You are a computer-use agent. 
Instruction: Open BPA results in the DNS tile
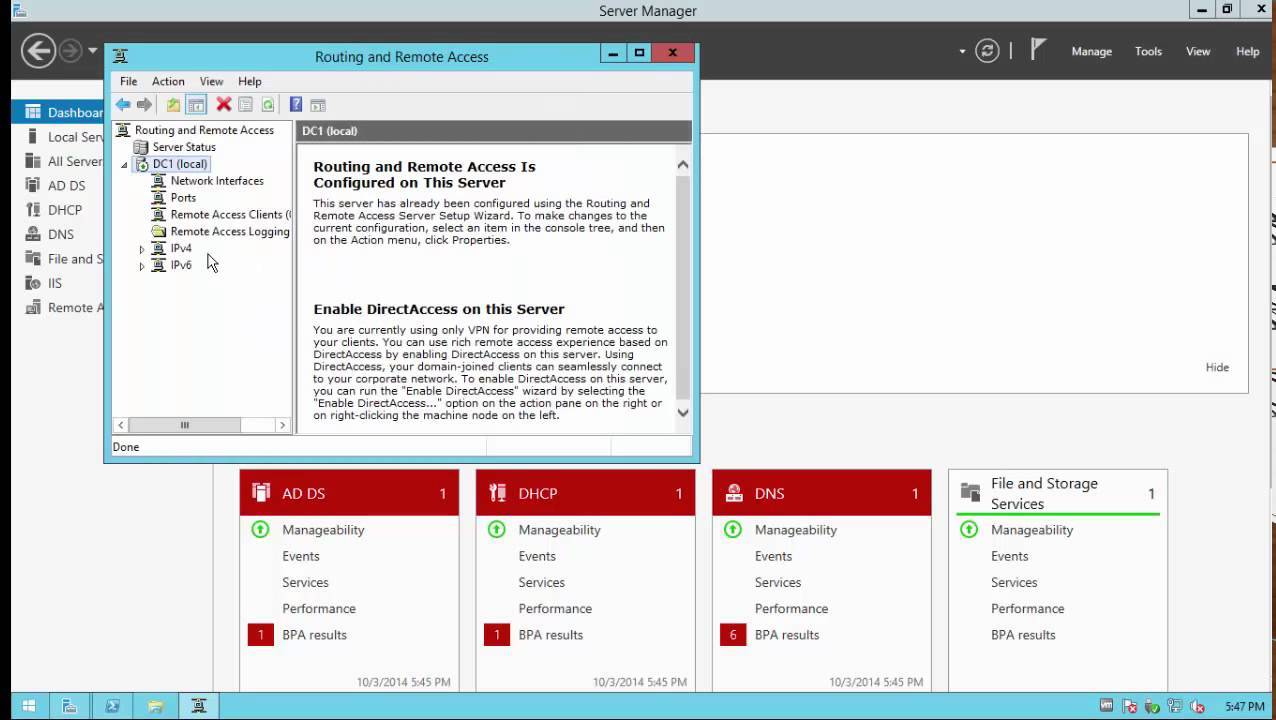[x=787, y=635]
